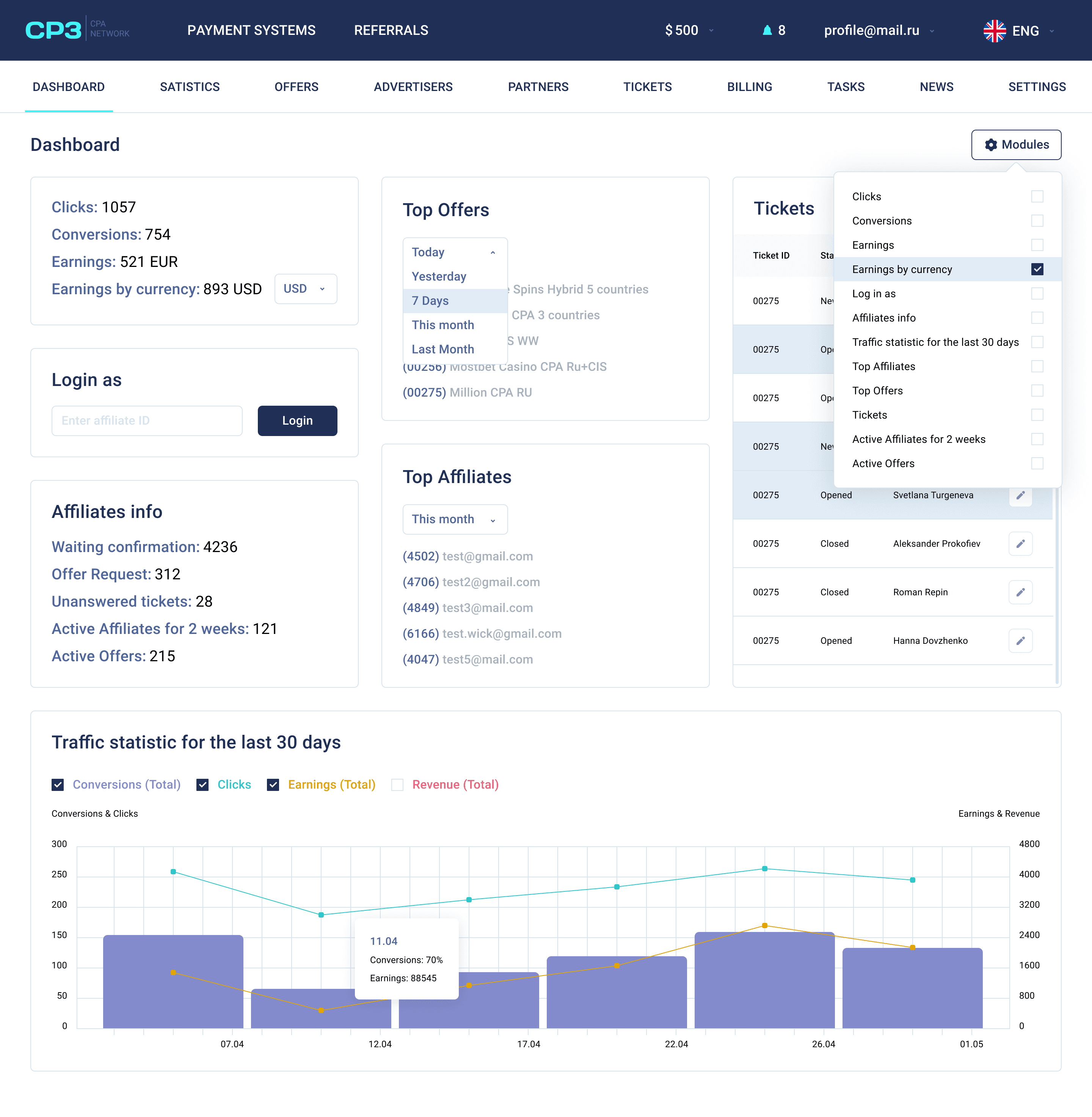Screen dimensions: 1092x1117
Task: Select This month in Top Offers period list
Action: 455,325
